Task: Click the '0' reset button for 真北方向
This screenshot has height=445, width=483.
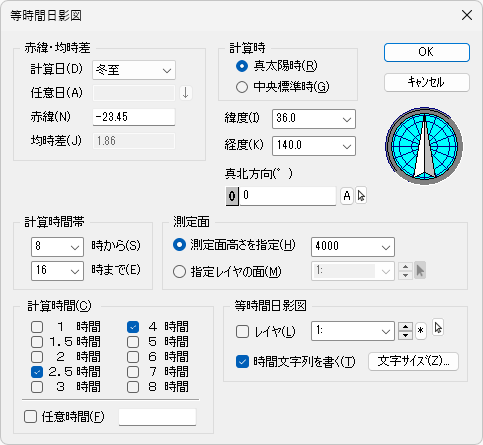Action: point(232,196)
